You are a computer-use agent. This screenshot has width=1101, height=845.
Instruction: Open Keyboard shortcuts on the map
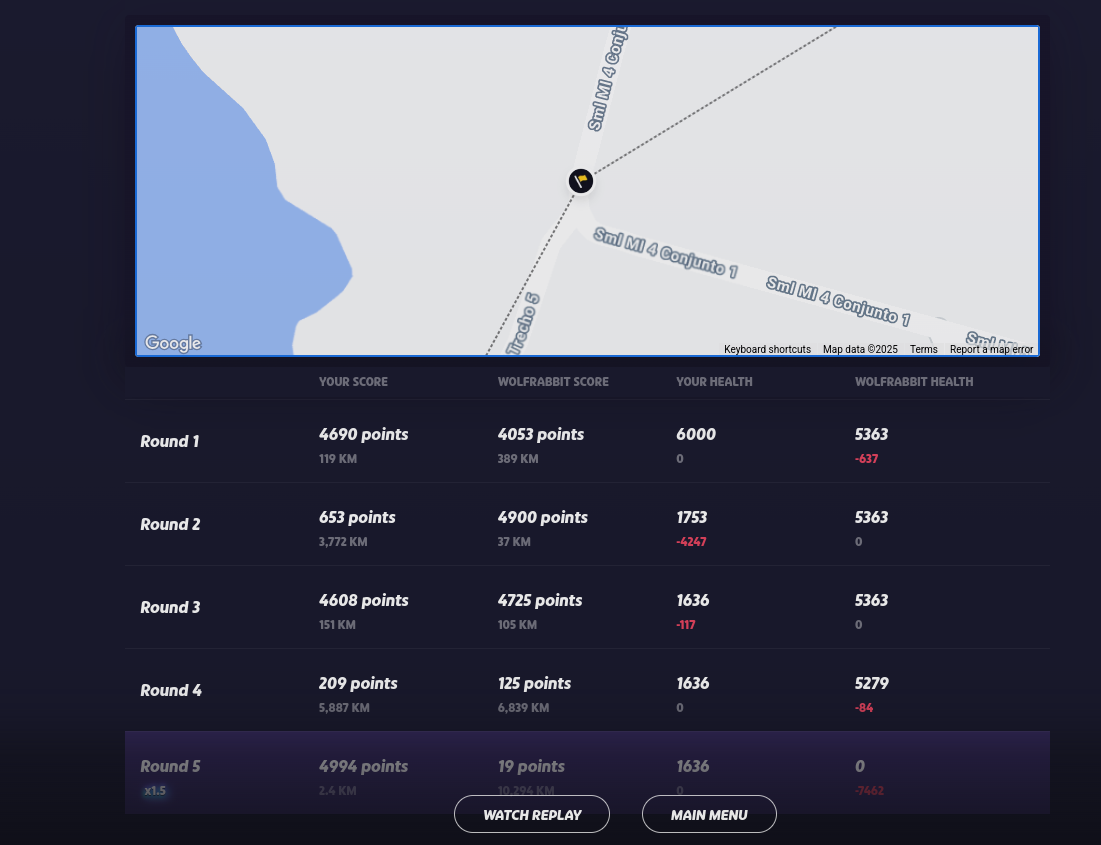[767, 349]
